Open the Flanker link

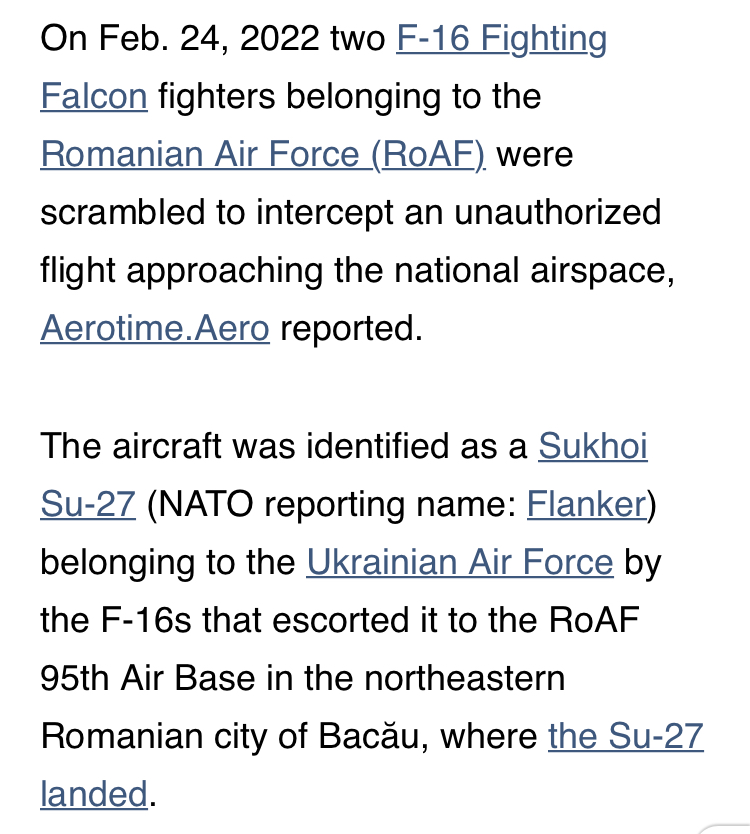(x=586, y=503)
